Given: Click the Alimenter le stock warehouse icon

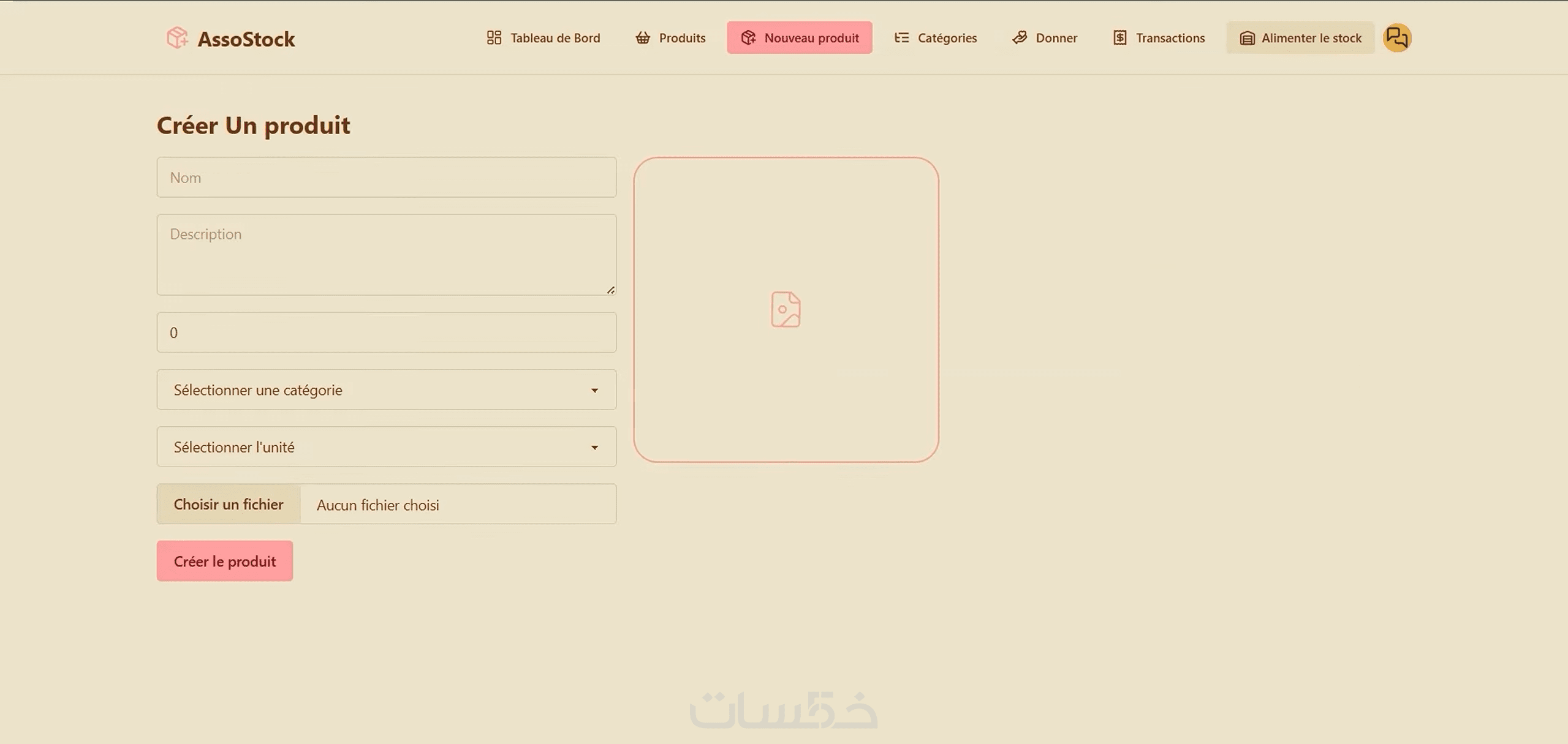Looking at the screenshot, I should click(1247, 38).
